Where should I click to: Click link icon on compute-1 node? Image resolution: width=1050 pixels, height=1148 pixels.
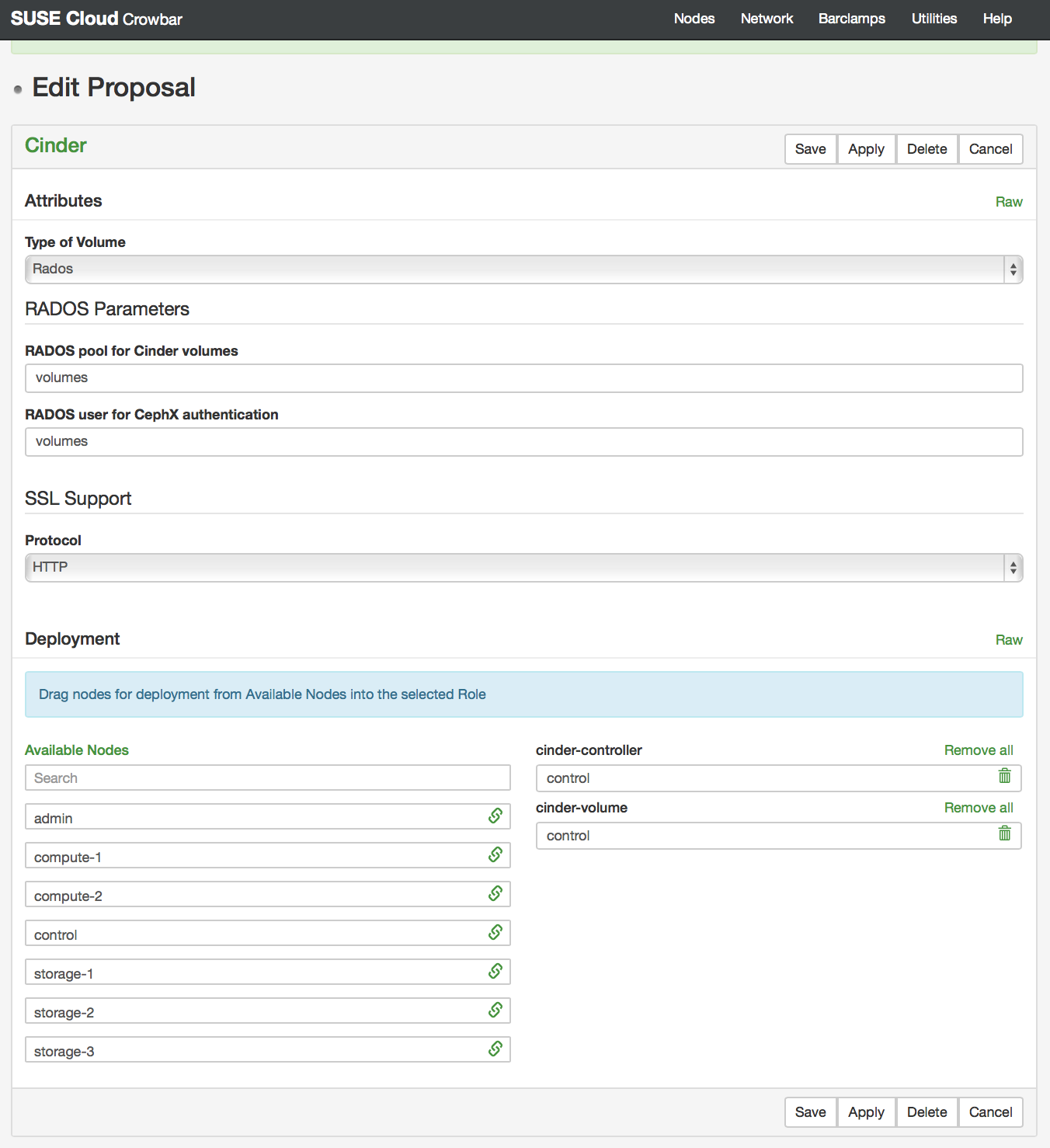tap(495, 854)
